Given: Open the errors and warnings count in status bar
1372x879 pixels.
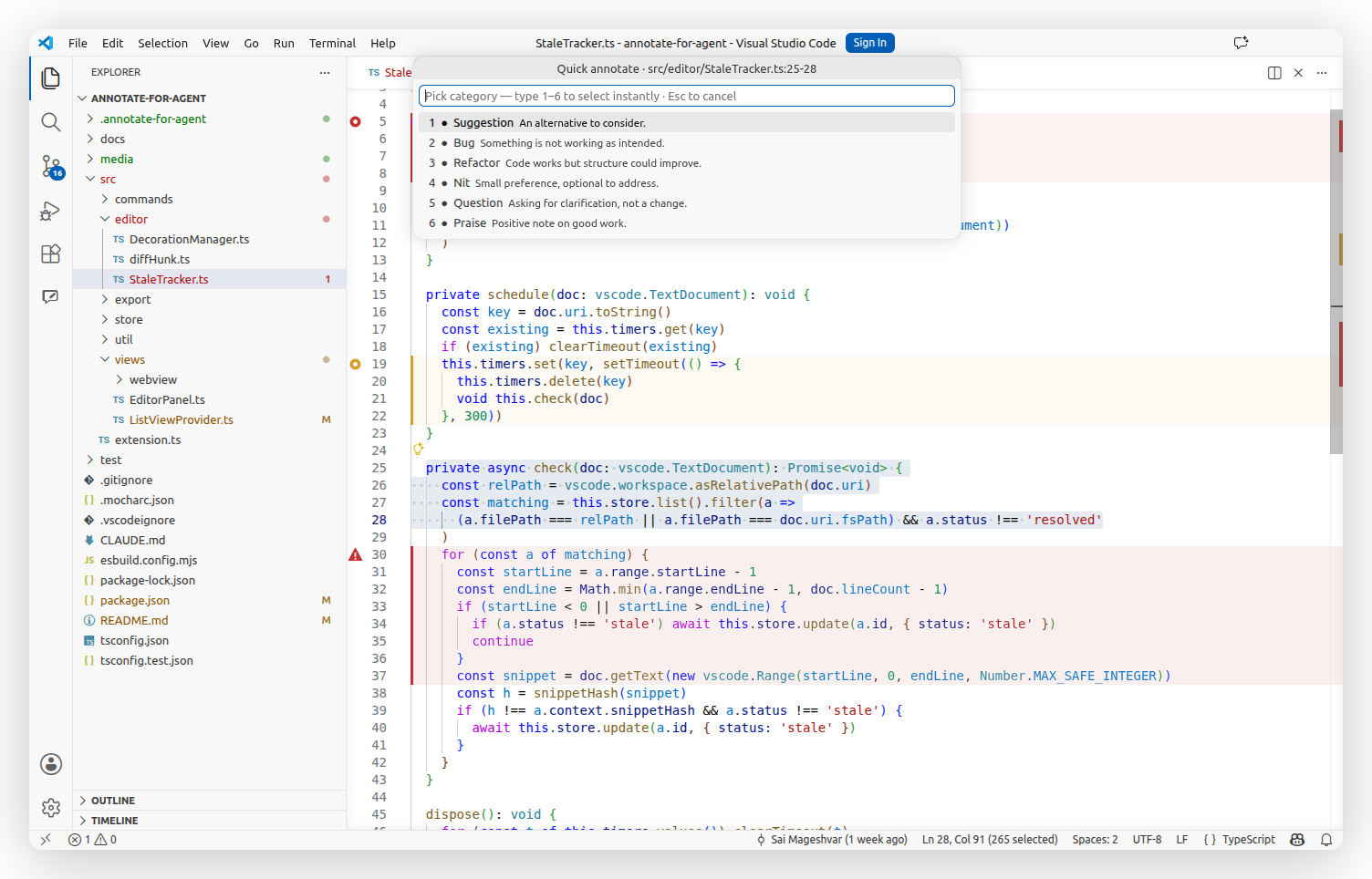Looking at the screenshot, I should 93,840.
